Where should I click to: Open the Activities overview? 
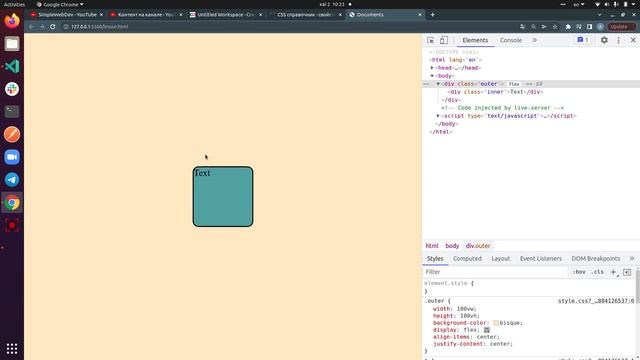point(14,4)
